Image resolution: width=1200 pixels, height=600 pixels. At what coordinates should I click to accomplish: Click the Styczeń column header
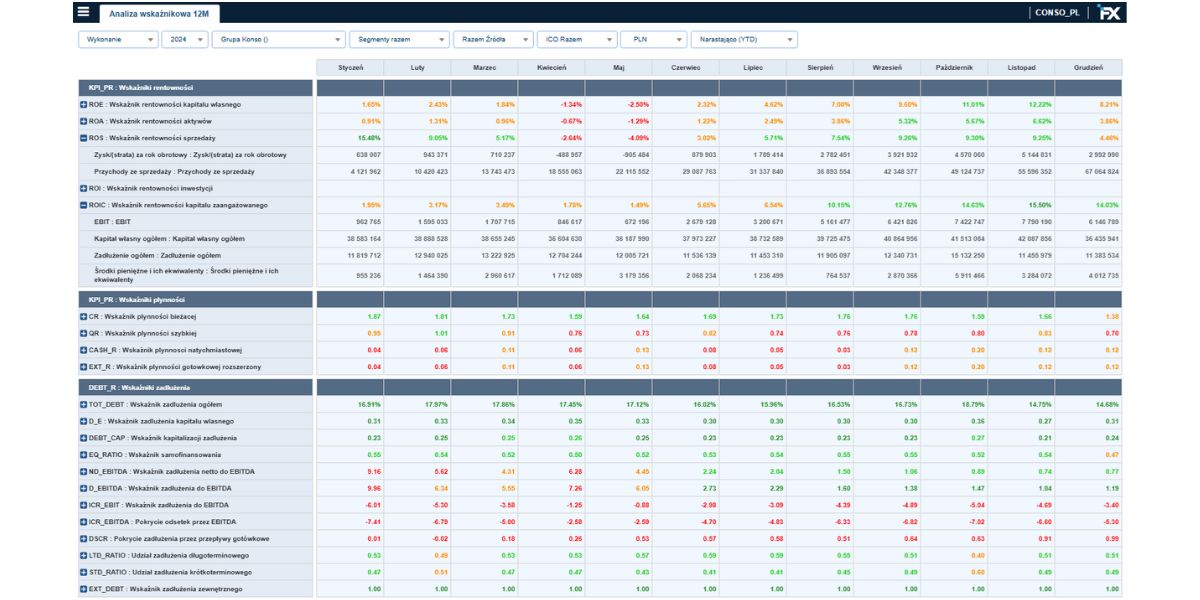350,67
